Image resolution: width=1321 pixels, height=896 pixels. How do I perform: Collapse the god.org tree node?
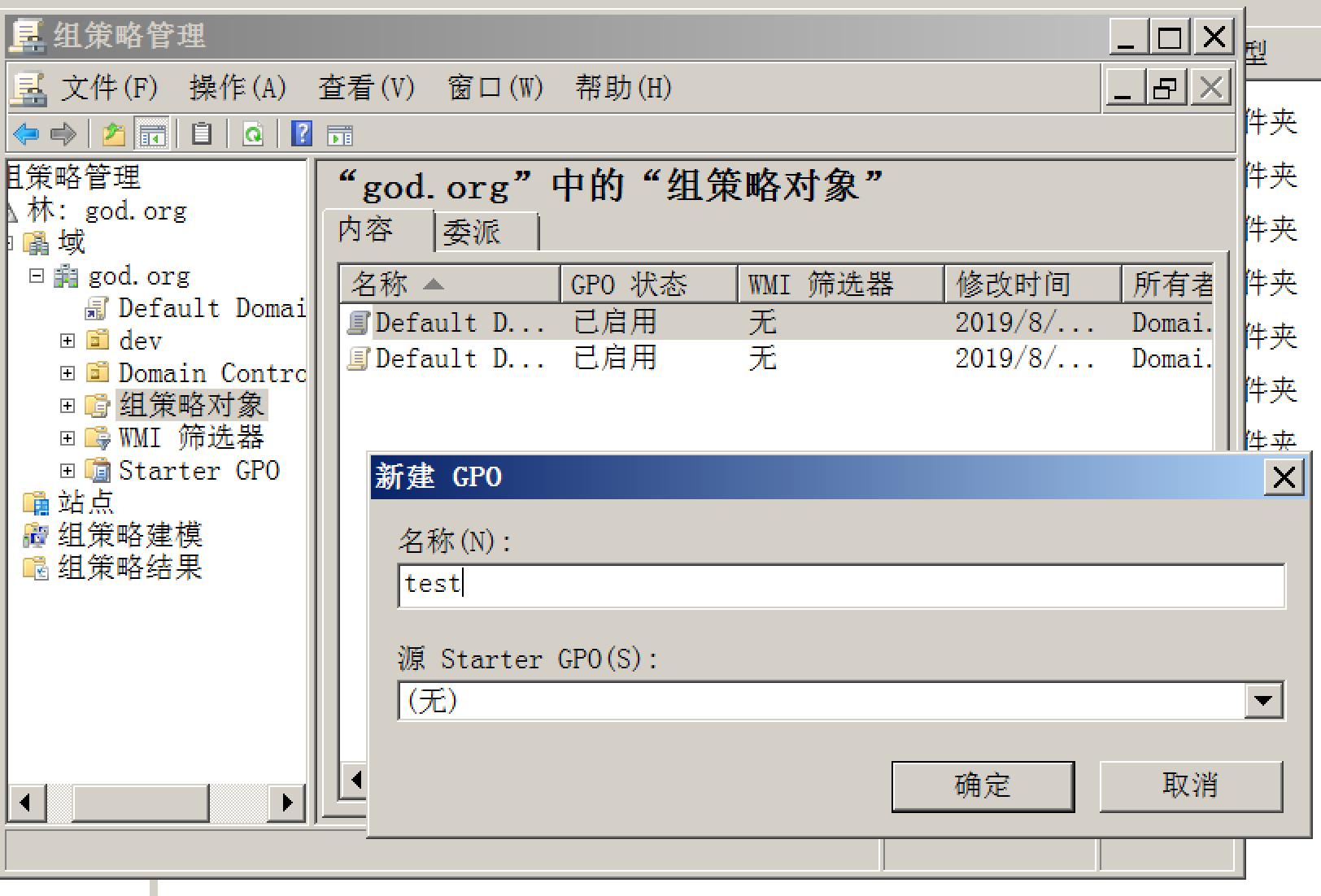pyautogui.click(x=36, y=276)
